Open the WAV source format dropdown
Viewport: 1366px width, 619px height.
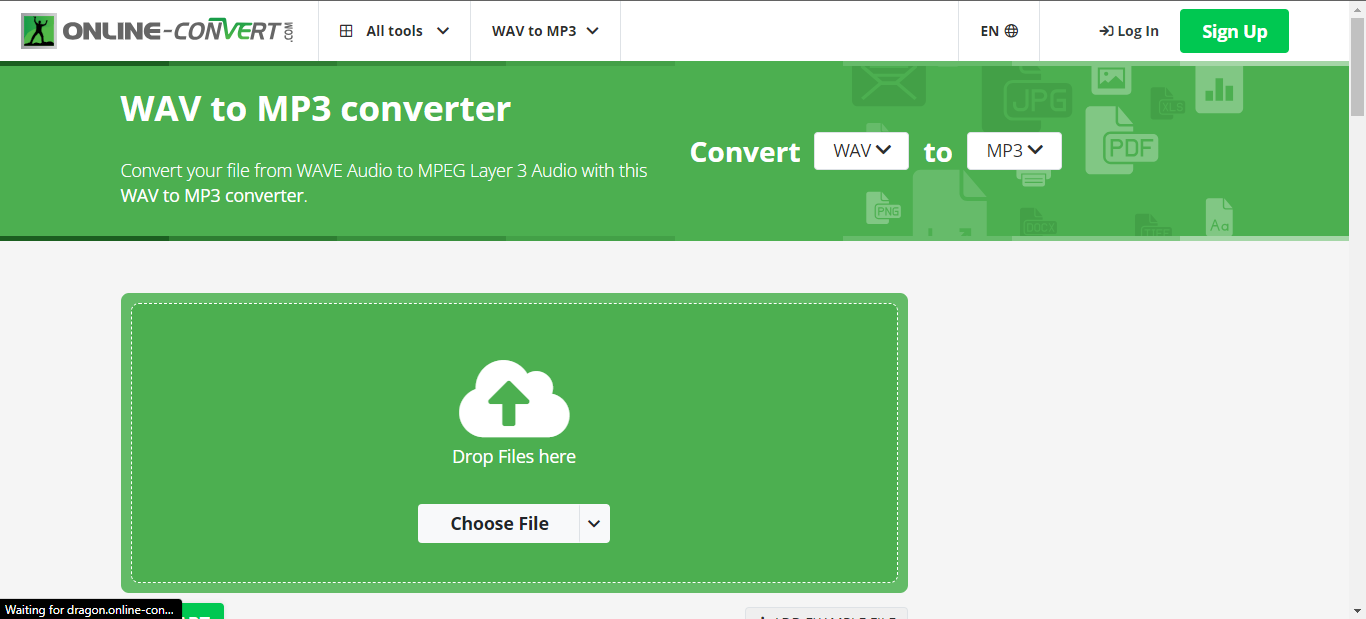click(861, 151)
